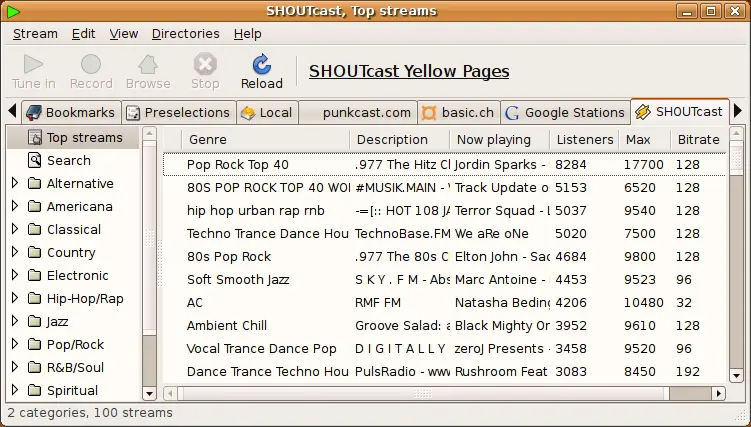
Task: Expand the R&B/Soul category
Action: click(15, 367)
